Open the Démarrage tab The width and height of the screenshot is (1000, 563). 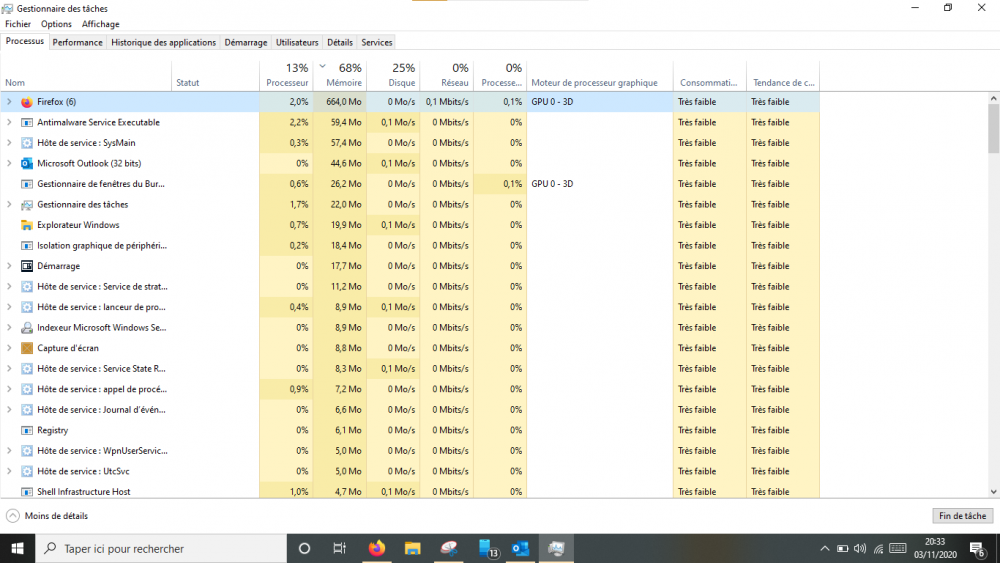pos(245,42)
